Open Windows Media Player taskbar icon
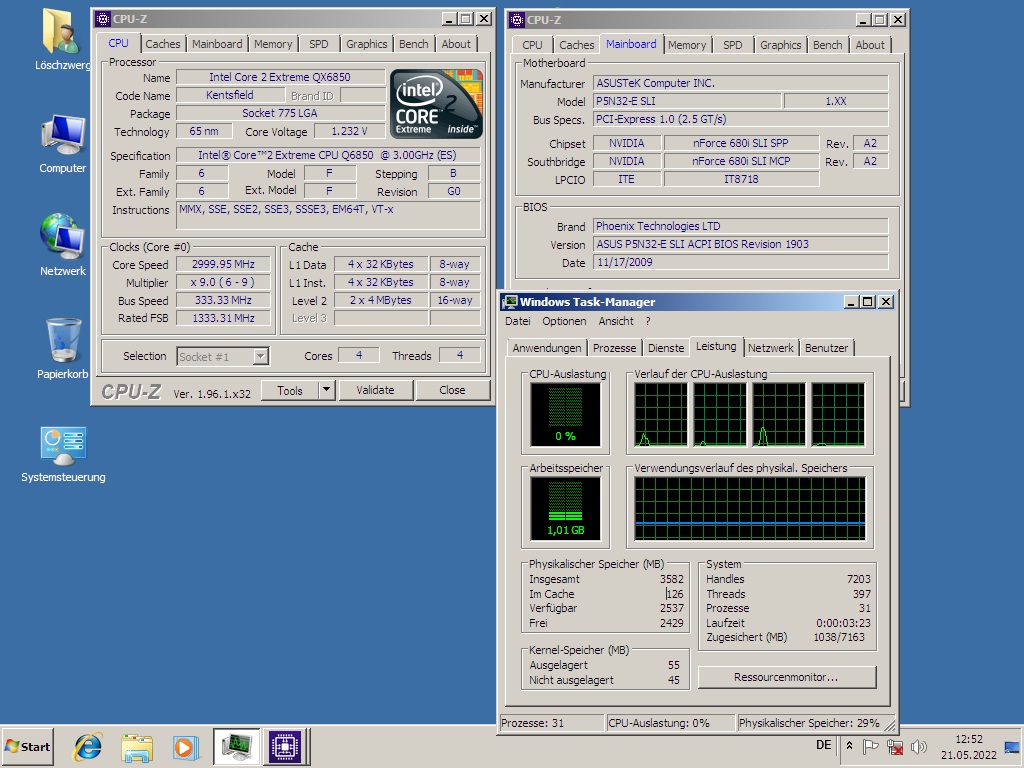 [185, 746]
